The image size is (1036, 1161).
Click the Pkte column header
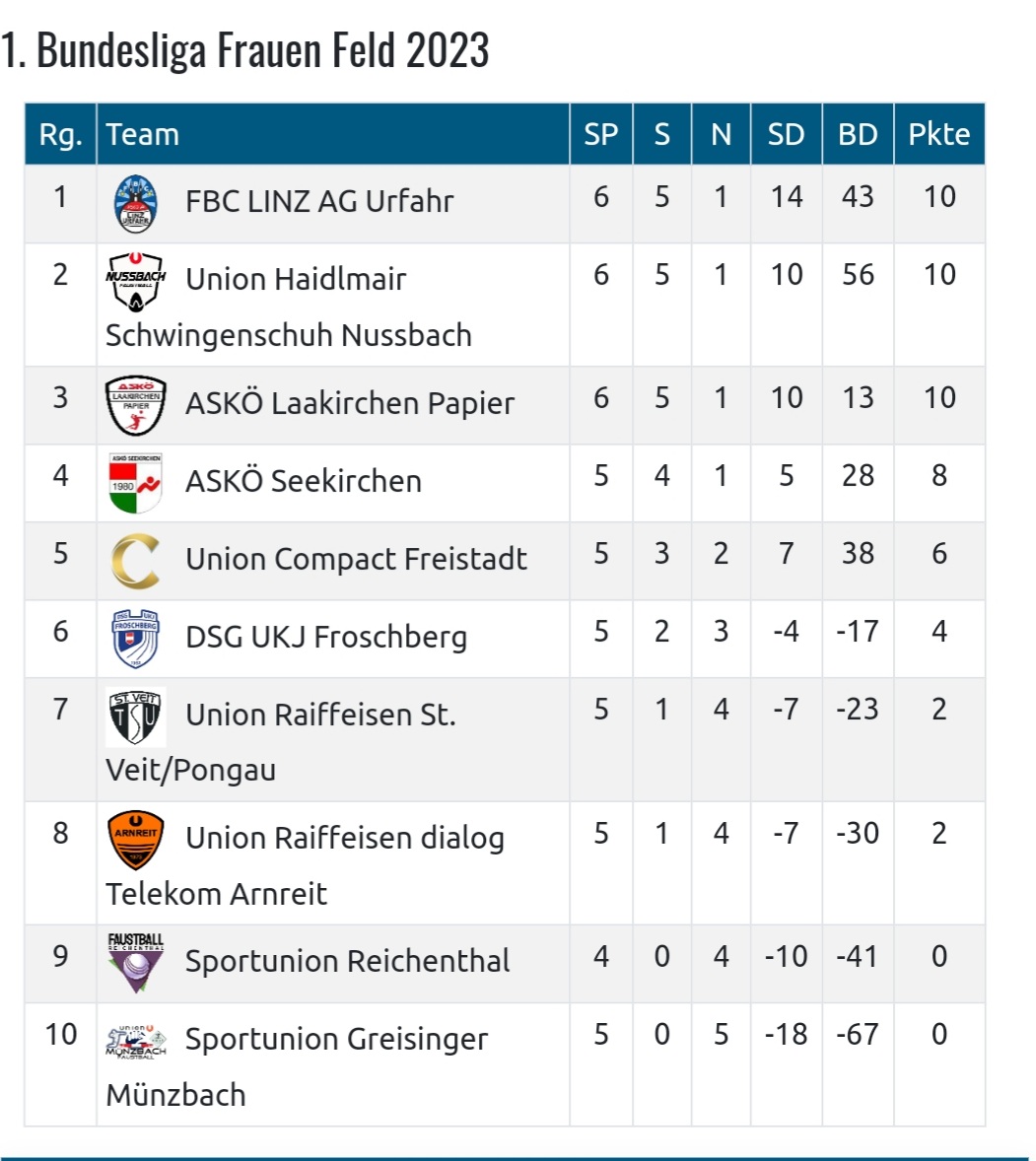939,134
